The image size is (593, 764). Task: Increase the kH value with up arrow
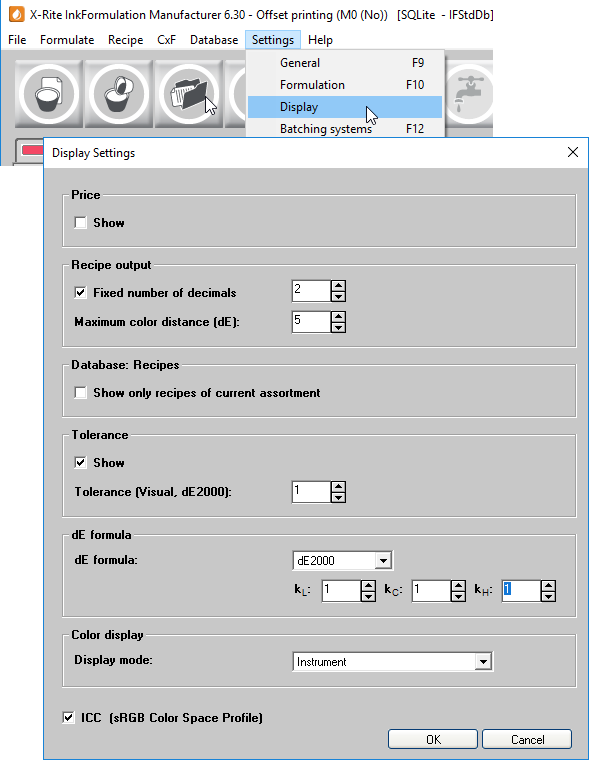pos(548,586)
